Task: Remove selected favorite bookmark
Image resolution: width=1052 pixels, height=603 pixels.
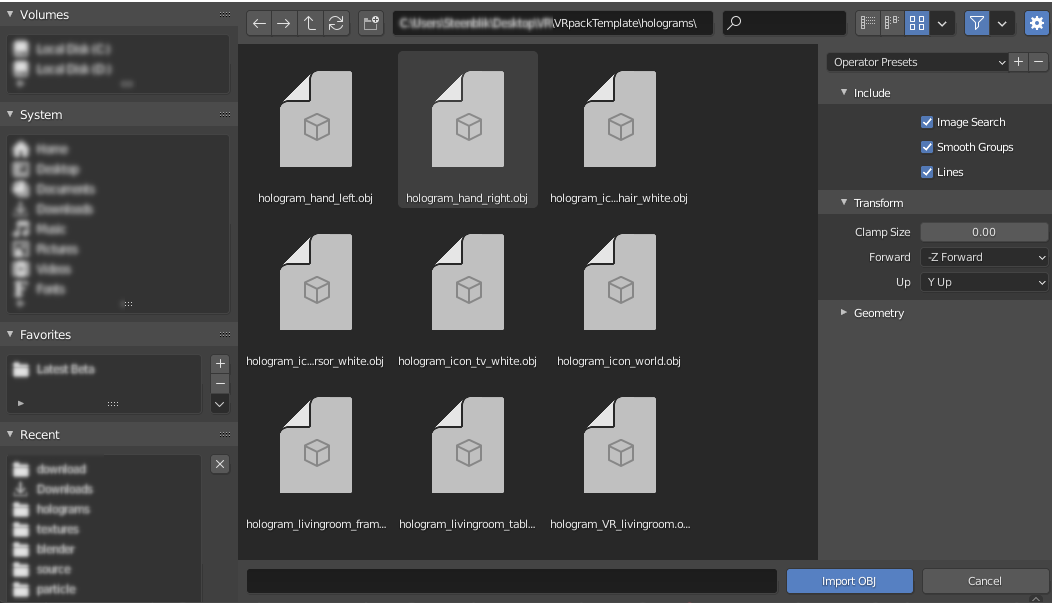Action: pos(220,384)
